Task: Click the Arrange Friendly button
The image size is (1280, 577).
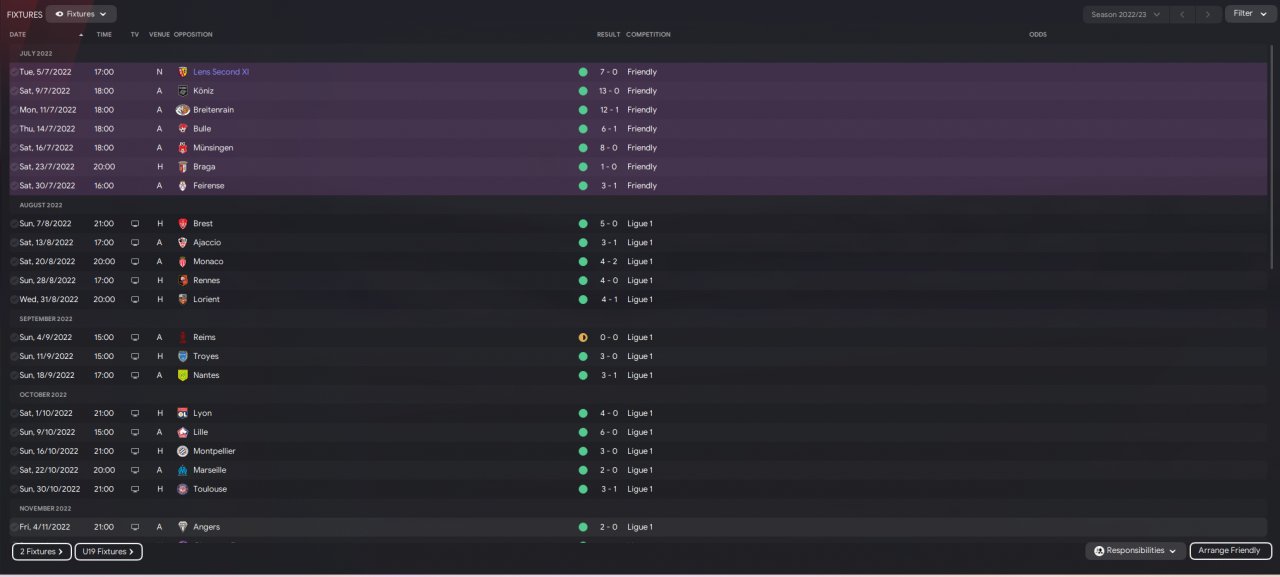Action: [x=1231, y=551]
